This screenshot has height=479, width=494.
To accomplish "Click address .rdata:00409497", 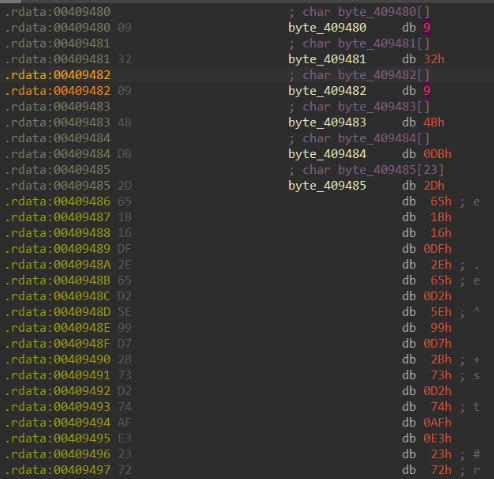I will 57,470.
